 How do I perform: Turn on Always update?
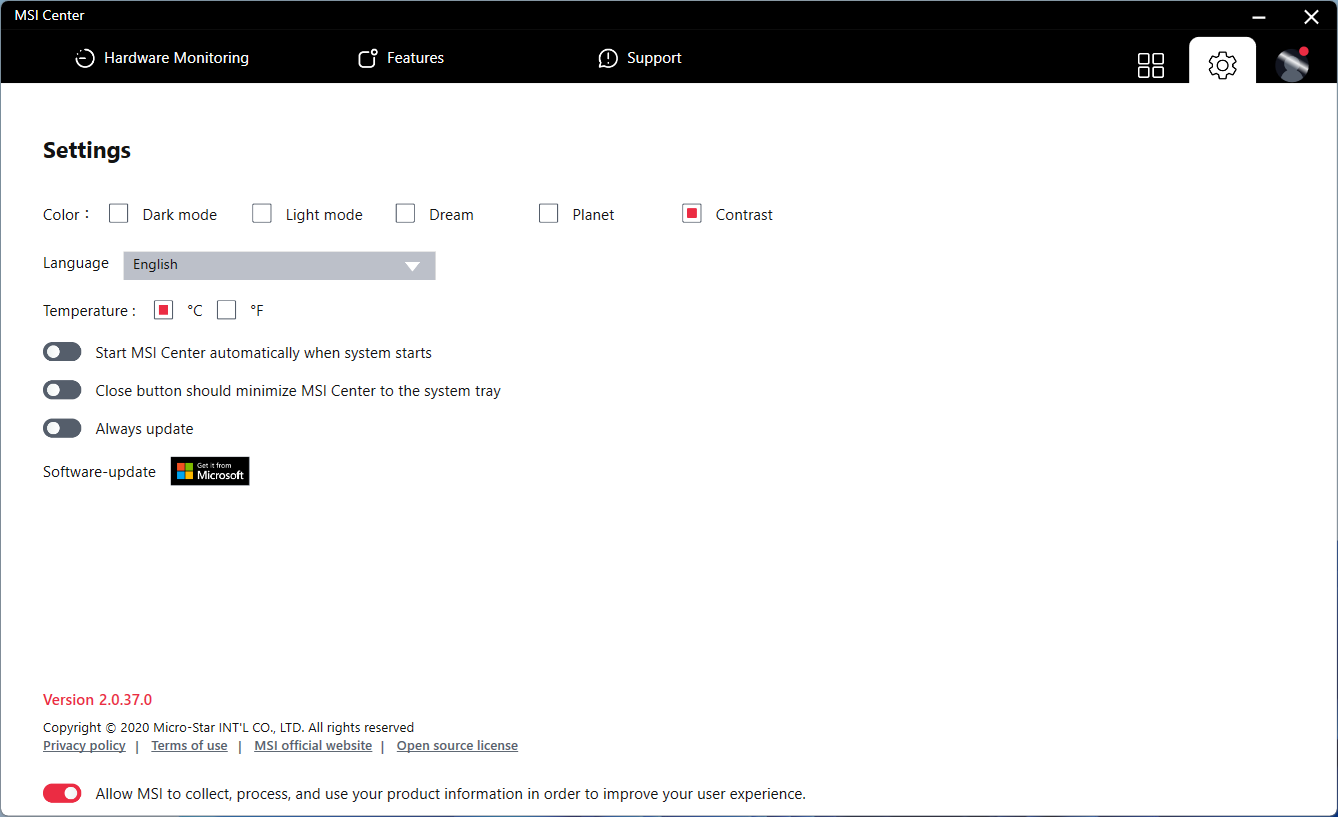[x=62, y=428]
